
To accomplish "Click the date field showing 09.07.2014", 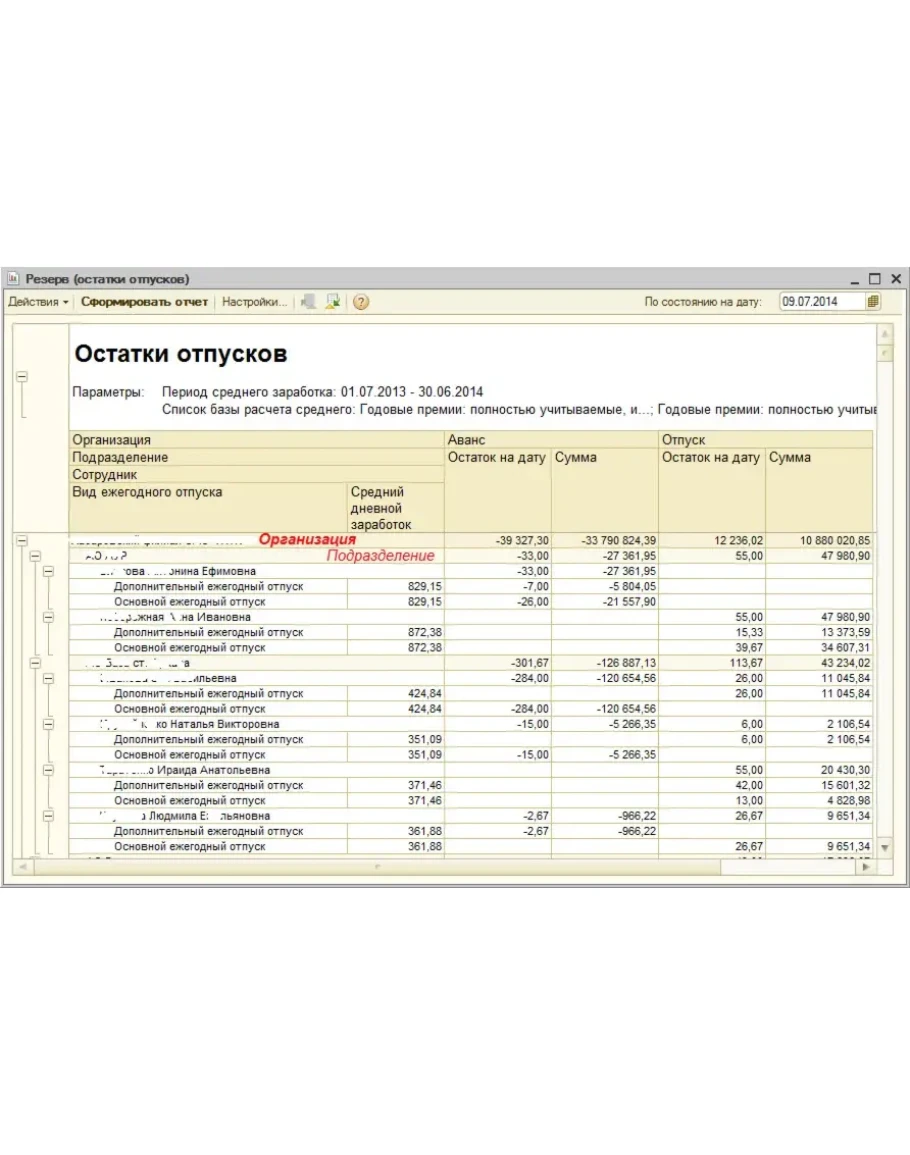I will [x=822, y=302].
